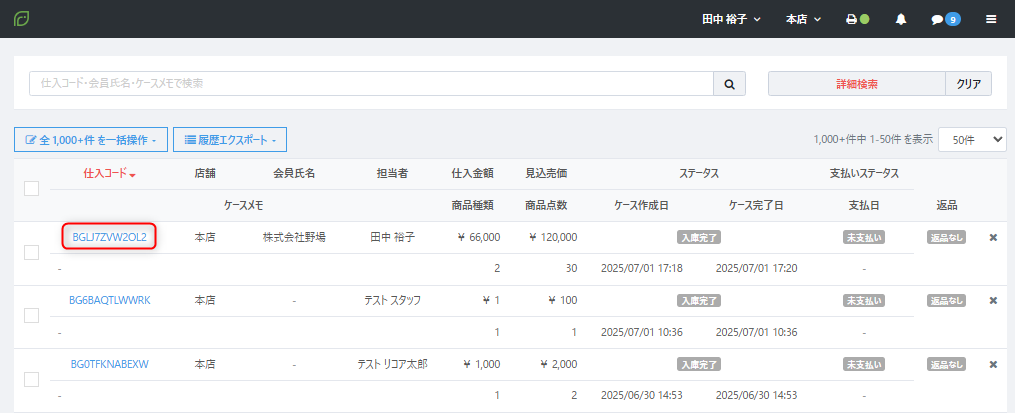The height and width of the screenshot is (413, 1015).
Task: Remove the BG6BAQTLWWRK row with the x icon
Action: point(993,300)
